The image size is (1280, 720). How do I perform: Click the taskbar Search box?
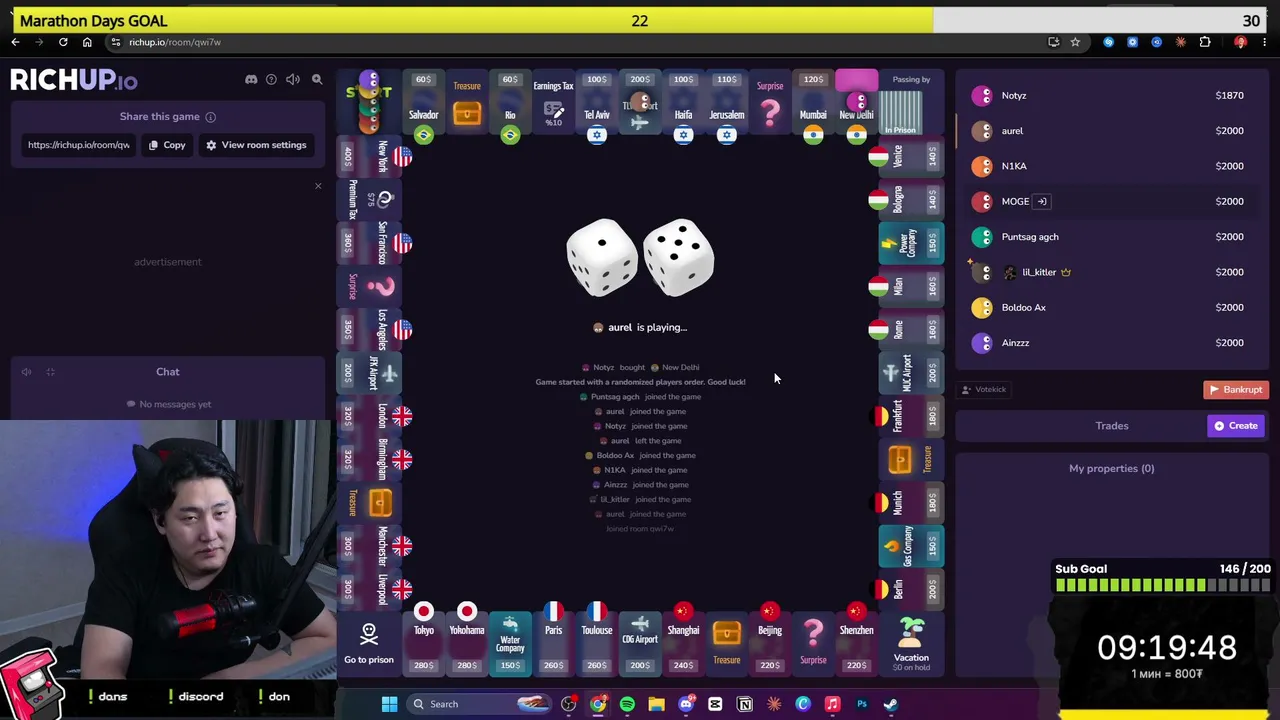[x=479, y=704]
